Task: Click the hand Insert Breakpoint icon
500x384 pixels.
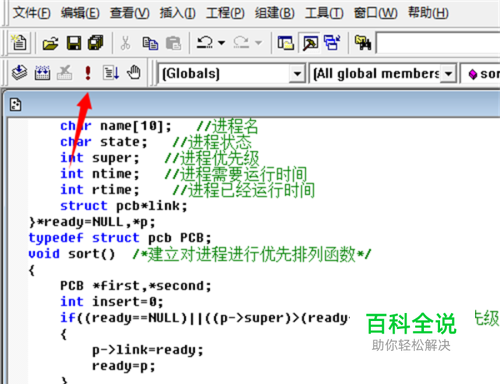Action: click(134, 72)
